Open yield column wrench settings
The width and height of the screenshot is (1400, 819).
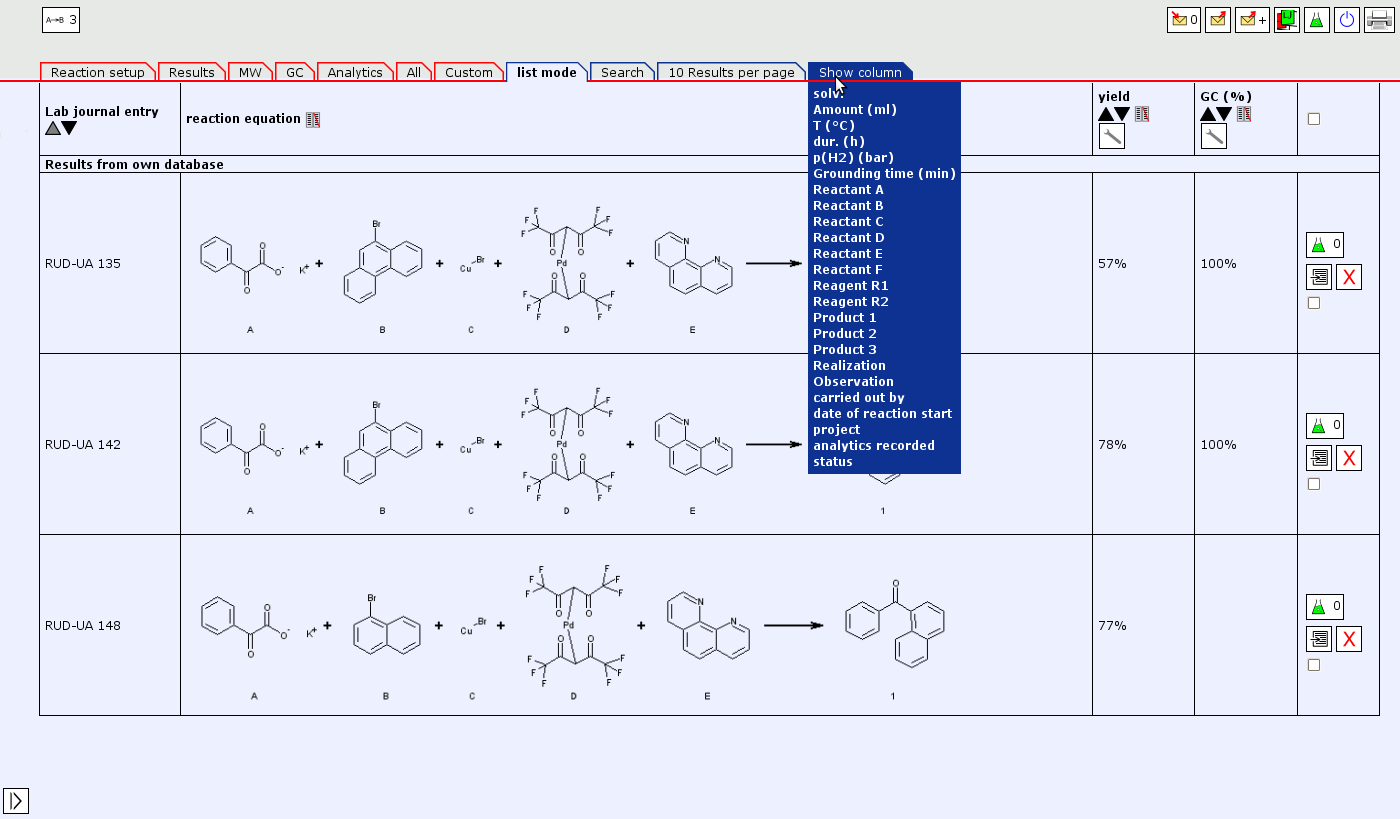pos(1111,136)
